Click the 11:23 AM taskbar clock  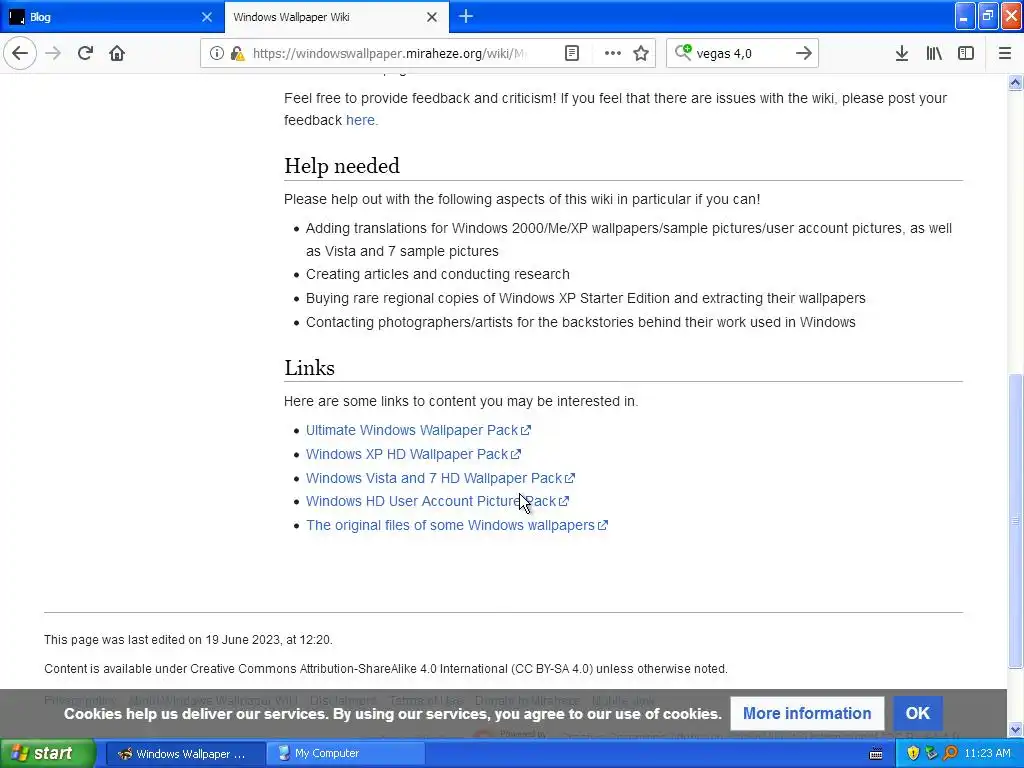(987, 754)
